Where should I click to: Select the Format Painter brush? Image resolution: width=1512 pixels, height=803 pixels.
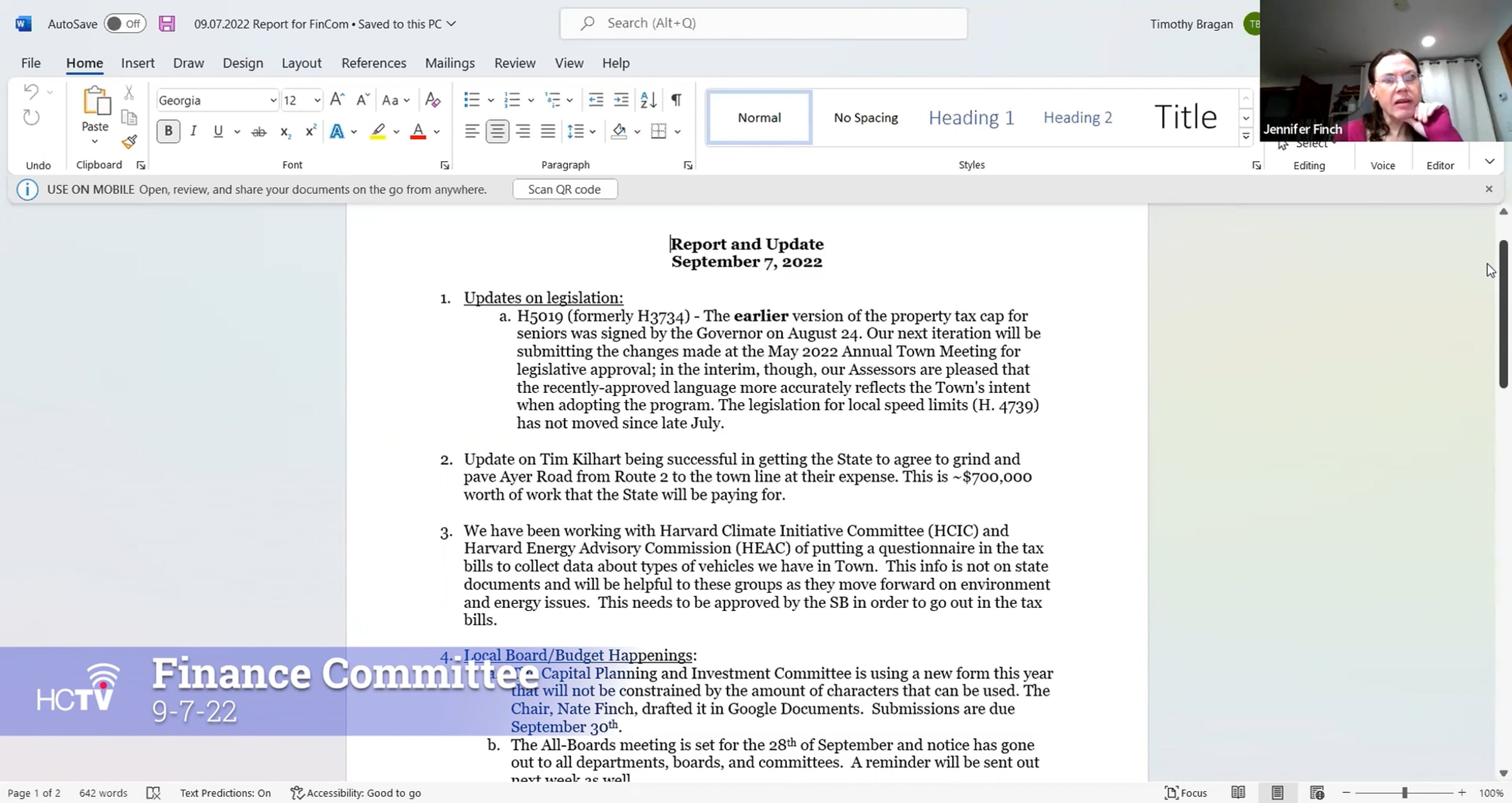129,142
